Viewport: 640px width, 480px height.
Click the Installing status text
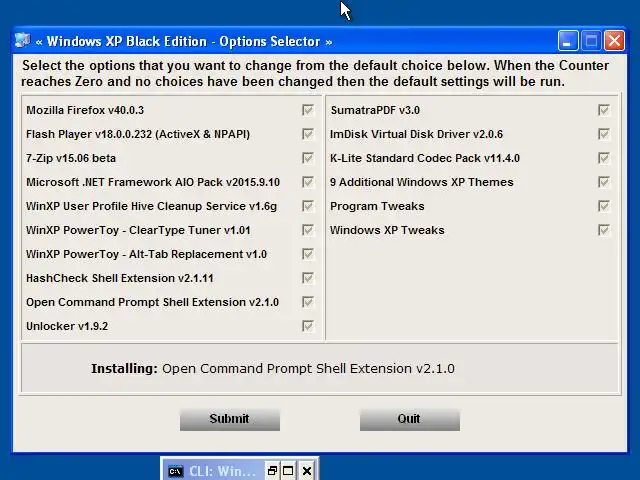click(x=273, y=369)
